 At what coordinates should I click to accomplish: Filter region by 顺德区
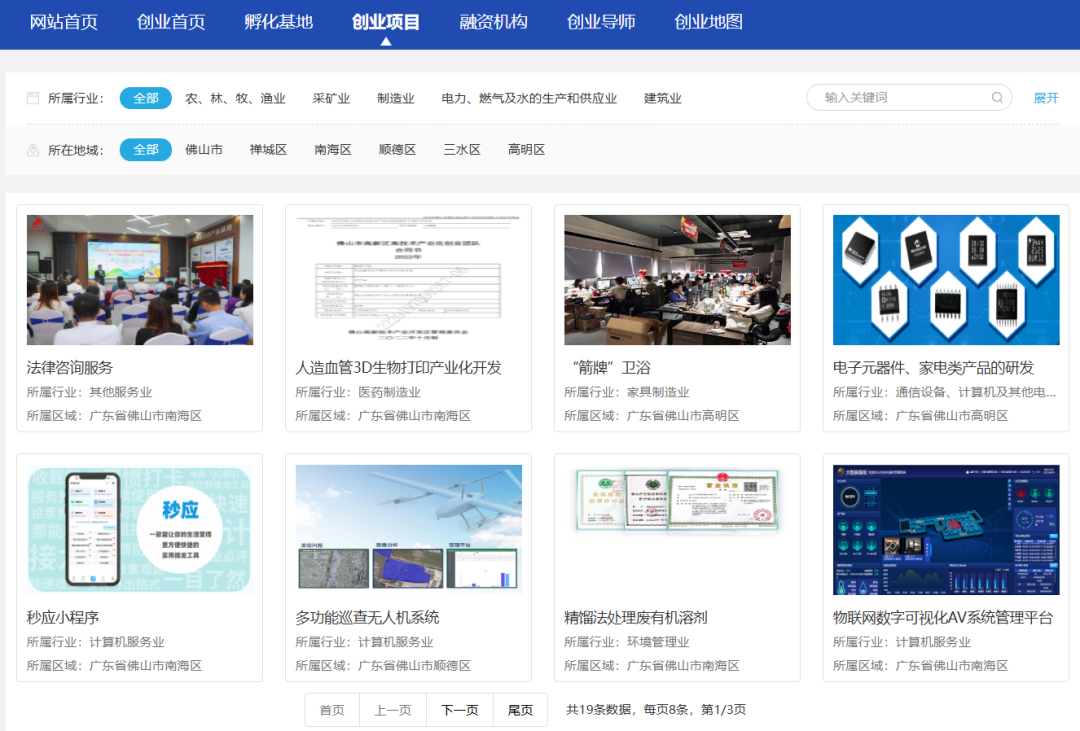(x=397, y=150)
